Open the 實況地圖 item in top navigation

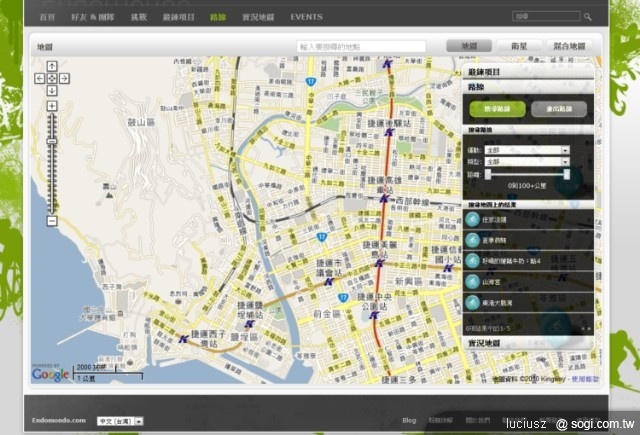pyautogui.click(x=258, y=17)
